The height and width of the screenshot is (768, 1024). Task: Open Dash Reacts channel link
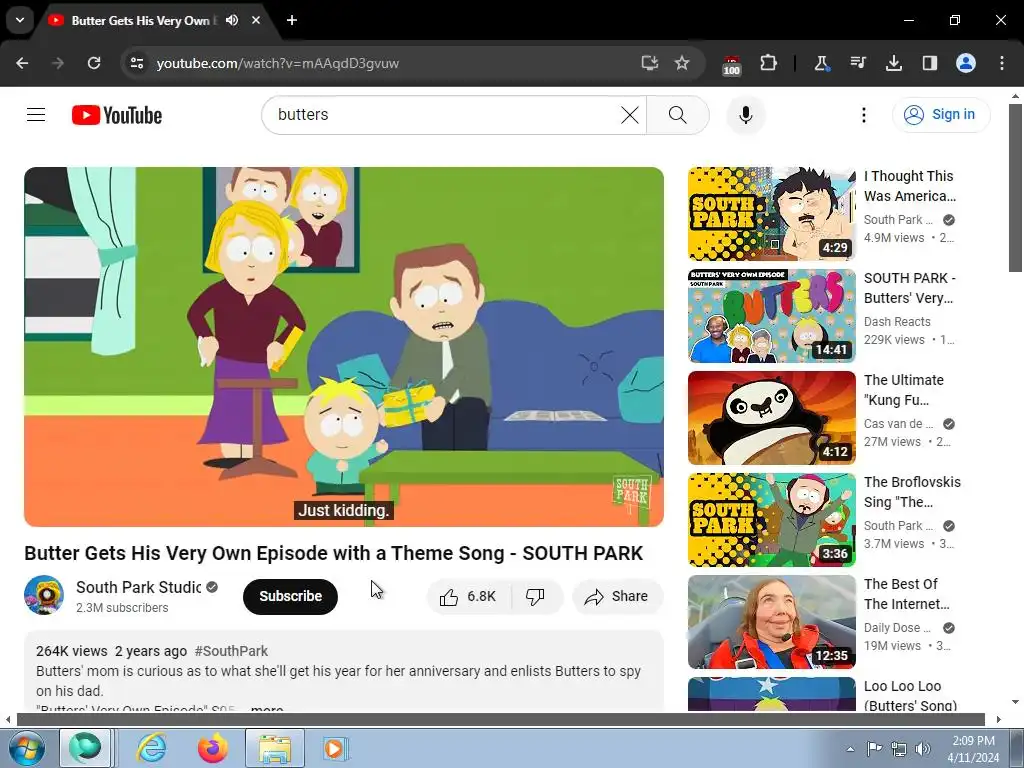897,321
